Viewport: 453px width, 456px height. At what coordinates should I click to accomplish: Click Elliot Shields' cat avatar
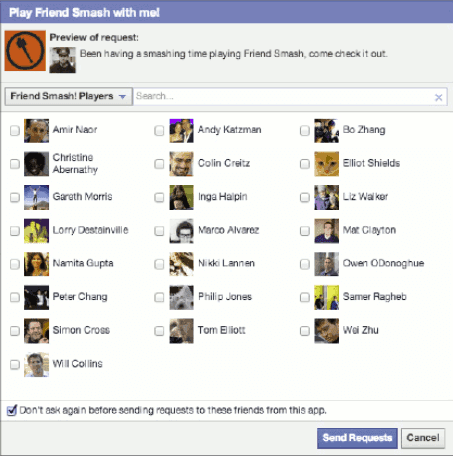[326, 164]
